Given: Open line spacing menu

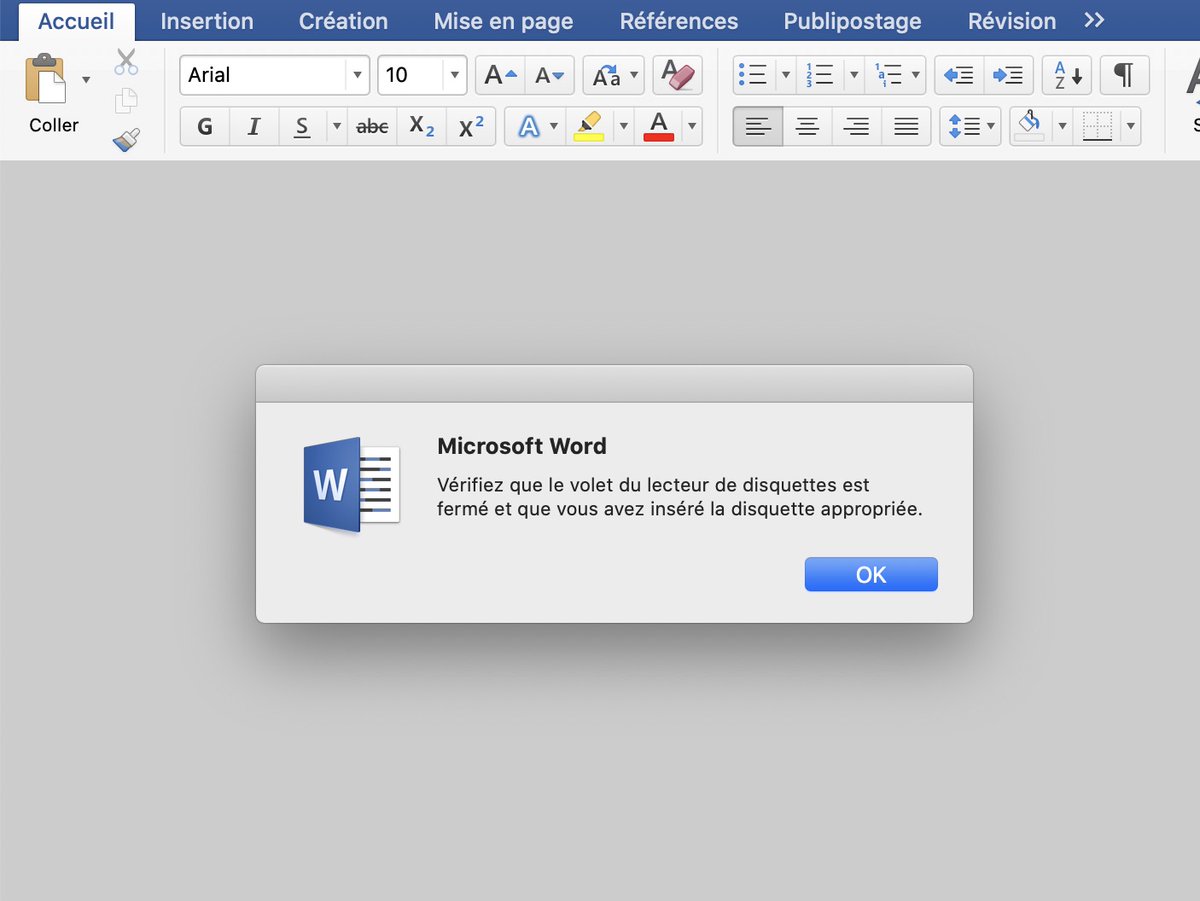Looking at the screenshot, I should (x=970, y=127).
